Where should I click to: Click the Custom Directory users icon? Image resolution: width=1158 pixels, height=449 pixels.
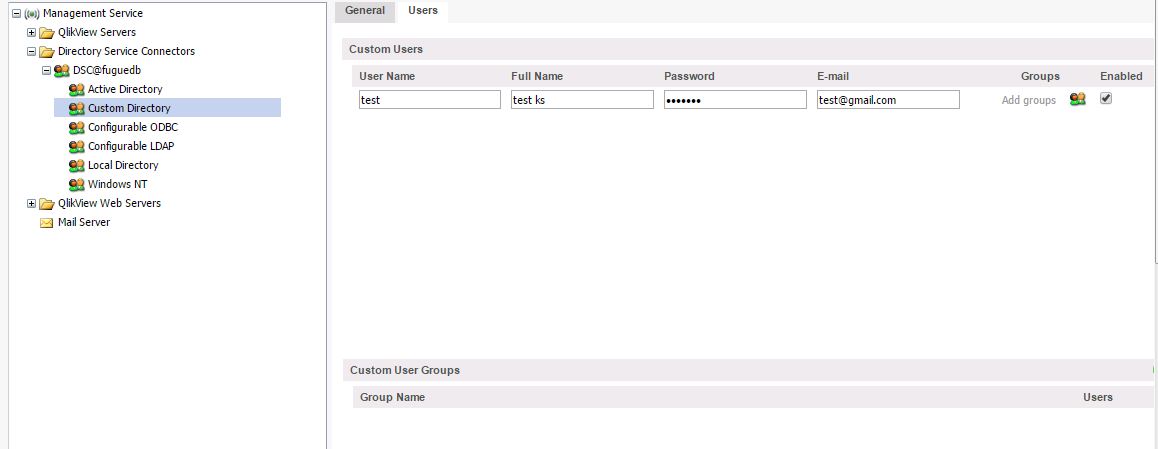point(77,109)
